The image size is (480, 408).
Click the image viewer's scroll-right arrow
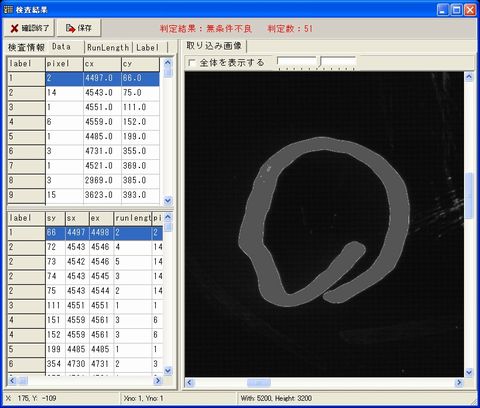(459, 382)
